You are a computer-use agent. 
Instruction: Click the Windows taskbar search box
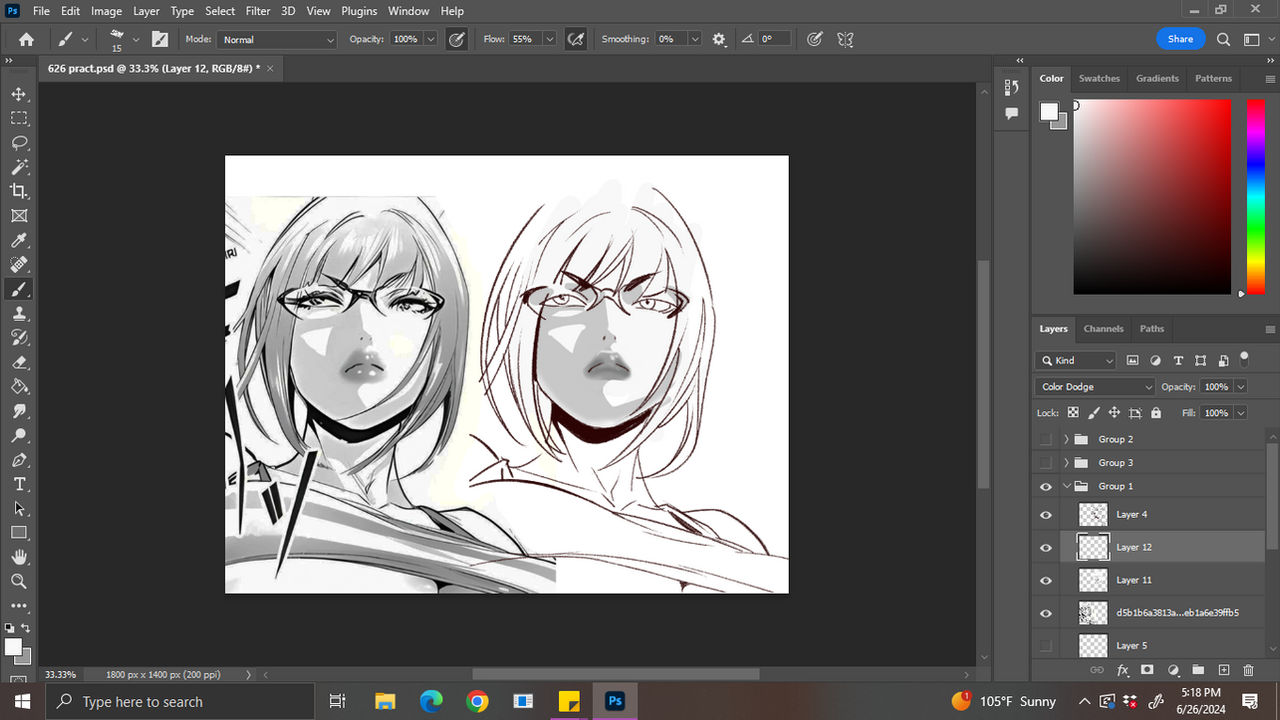click(180, 702)
